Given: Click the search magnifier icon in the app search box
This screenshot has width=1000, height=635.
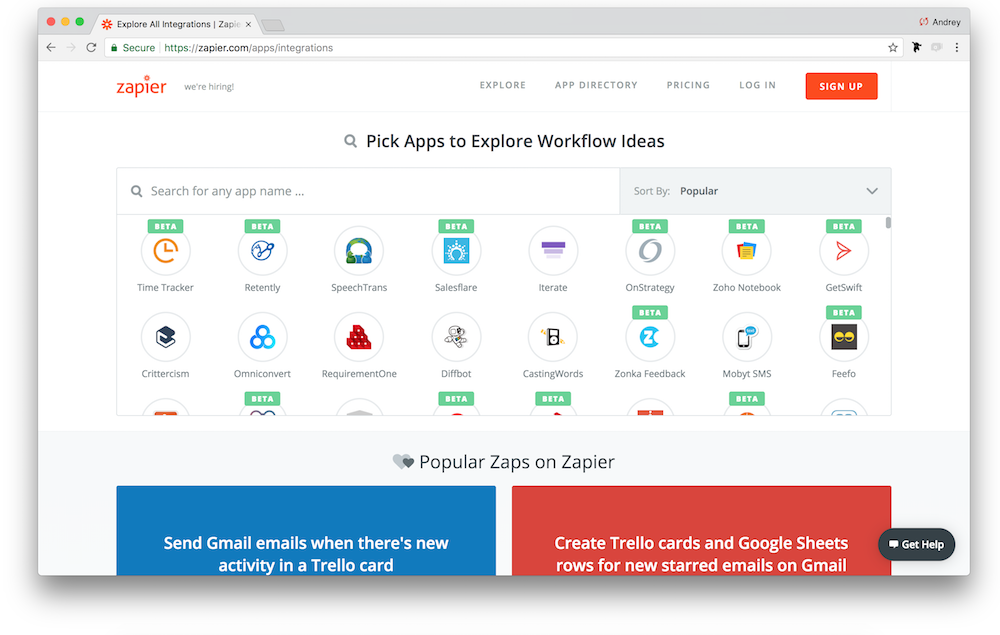Looking at the screenshot, I should (x=136, y=191).
